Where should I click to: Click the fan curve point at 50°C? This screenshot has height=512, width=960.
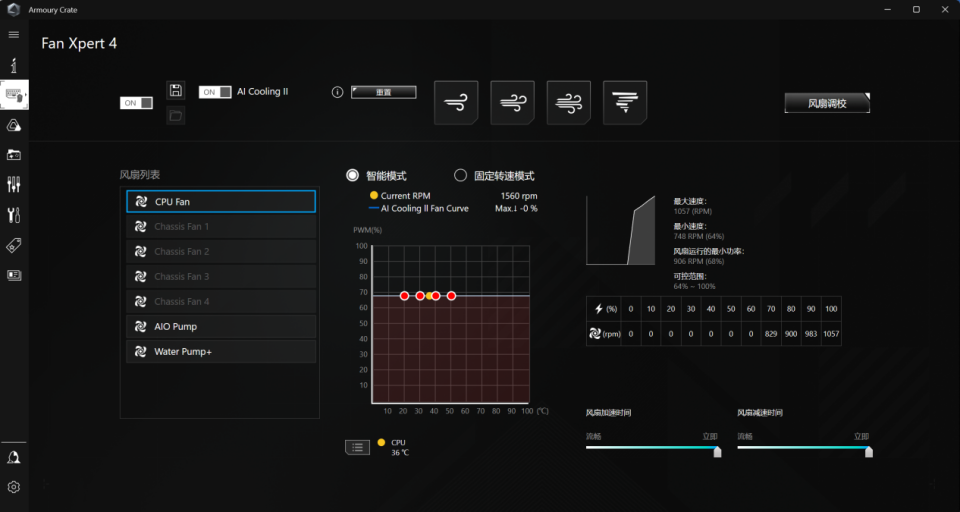[451, 296]
